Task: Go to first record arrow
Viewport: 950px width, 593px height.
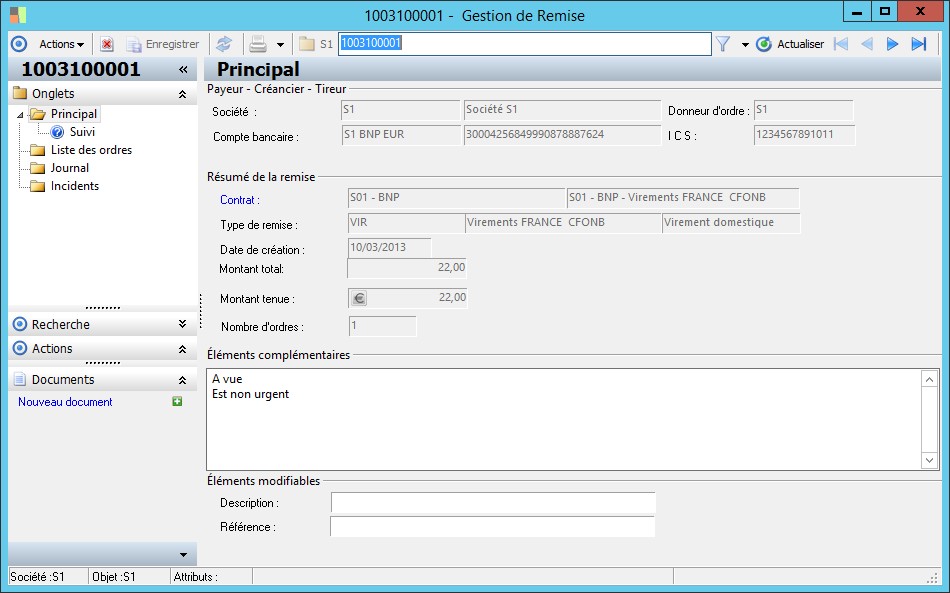Action: pos(841,44)
